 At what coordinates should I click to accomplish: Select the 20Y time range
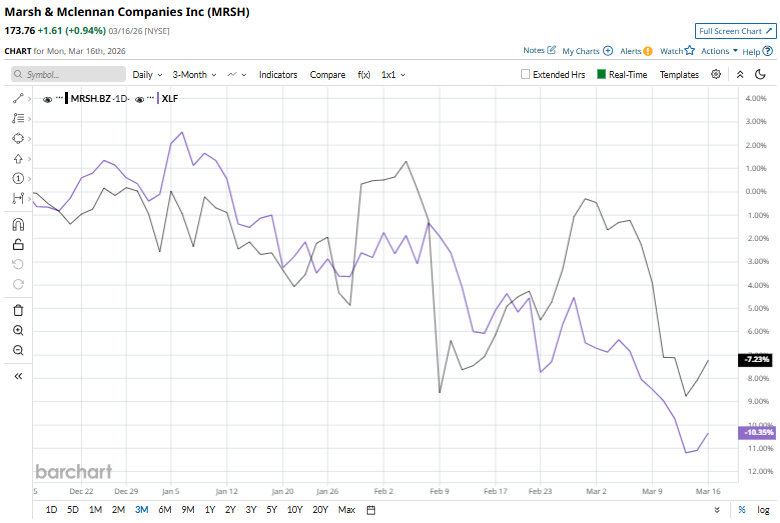tap(320, 510)
